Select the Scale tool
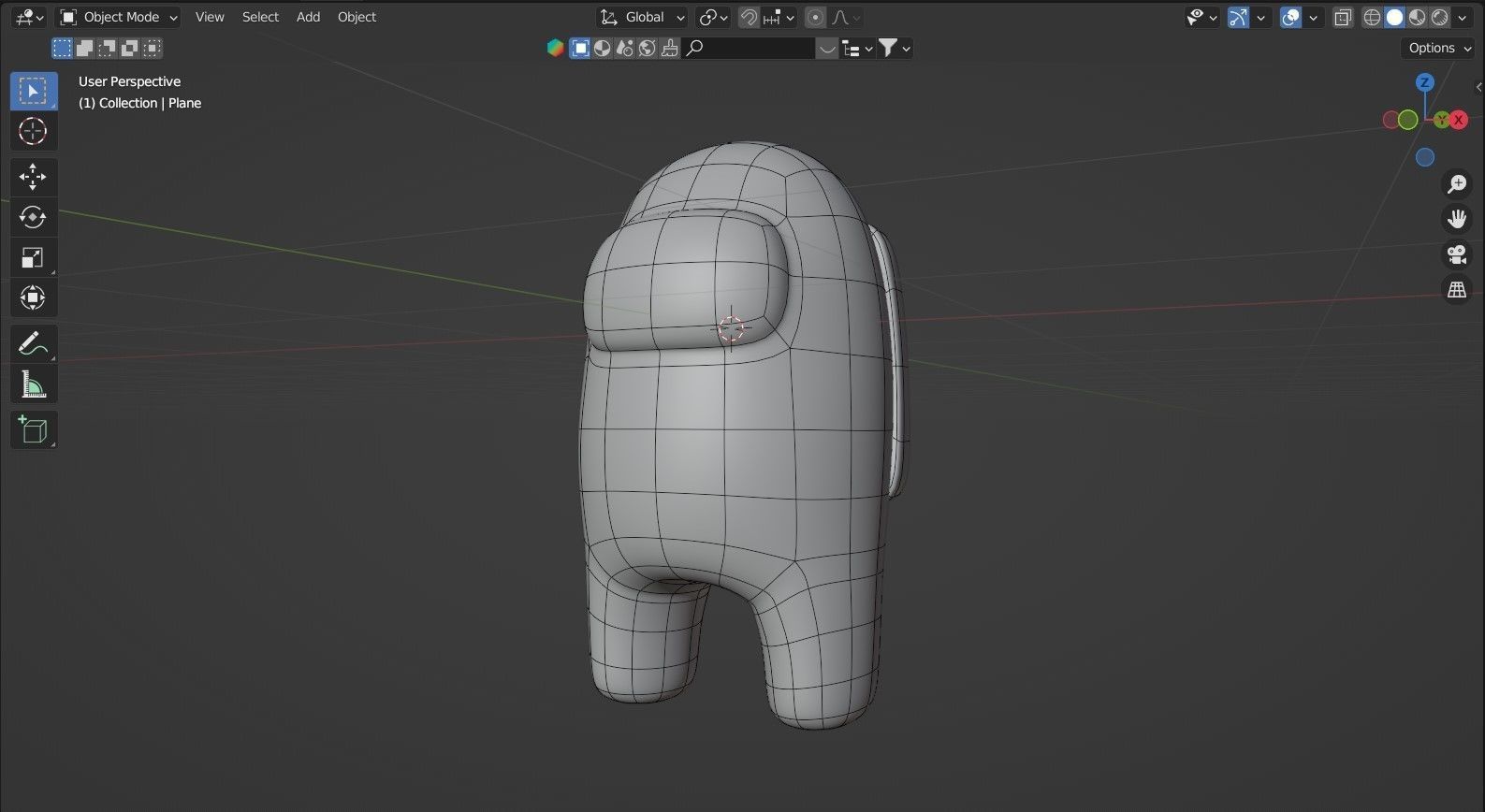The width and height of the screenshot is (1485, 812). point(33,257)
